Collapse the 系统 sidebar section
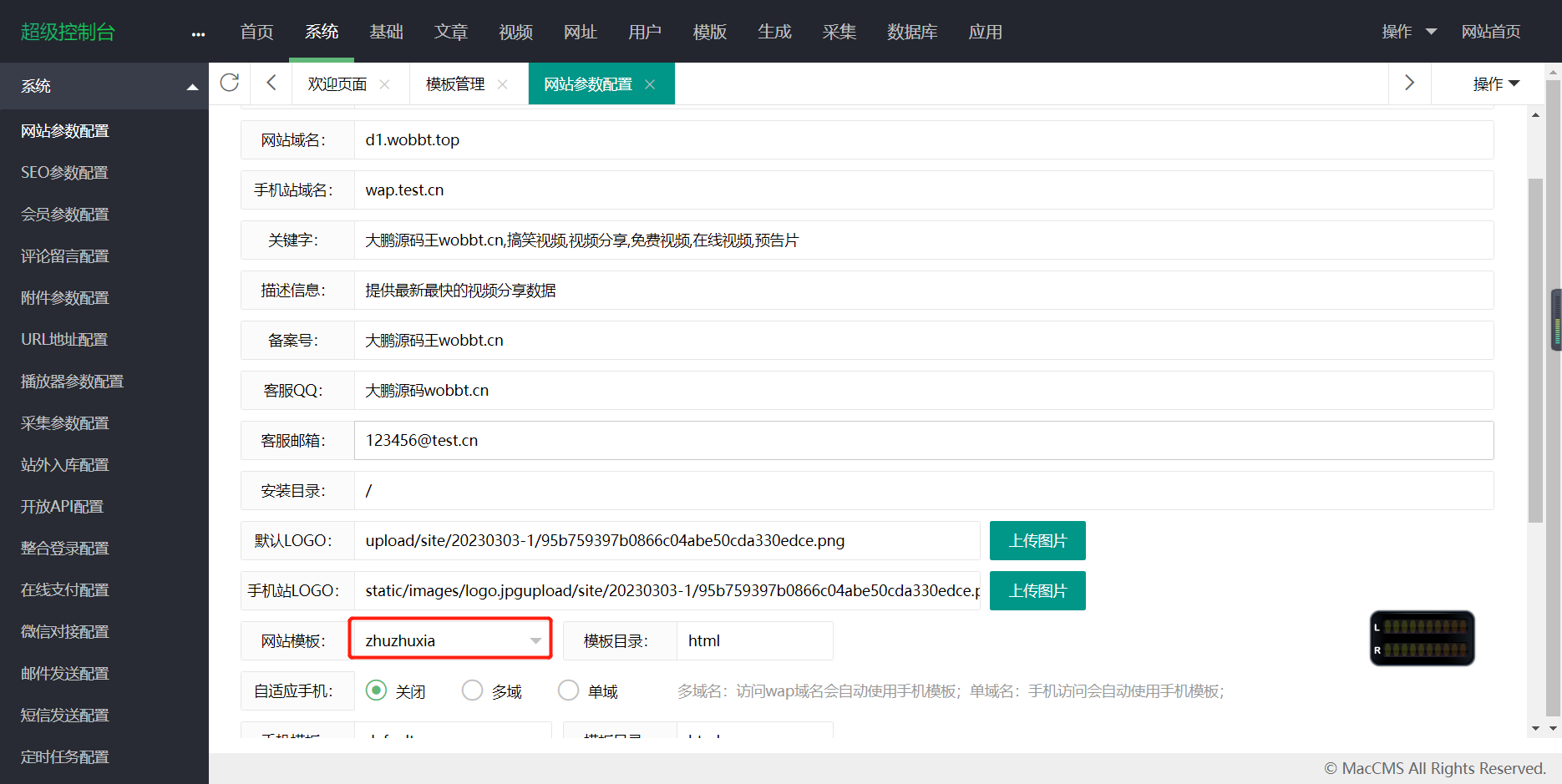This screenshot has height=784, width=1562. click(192, 85)
